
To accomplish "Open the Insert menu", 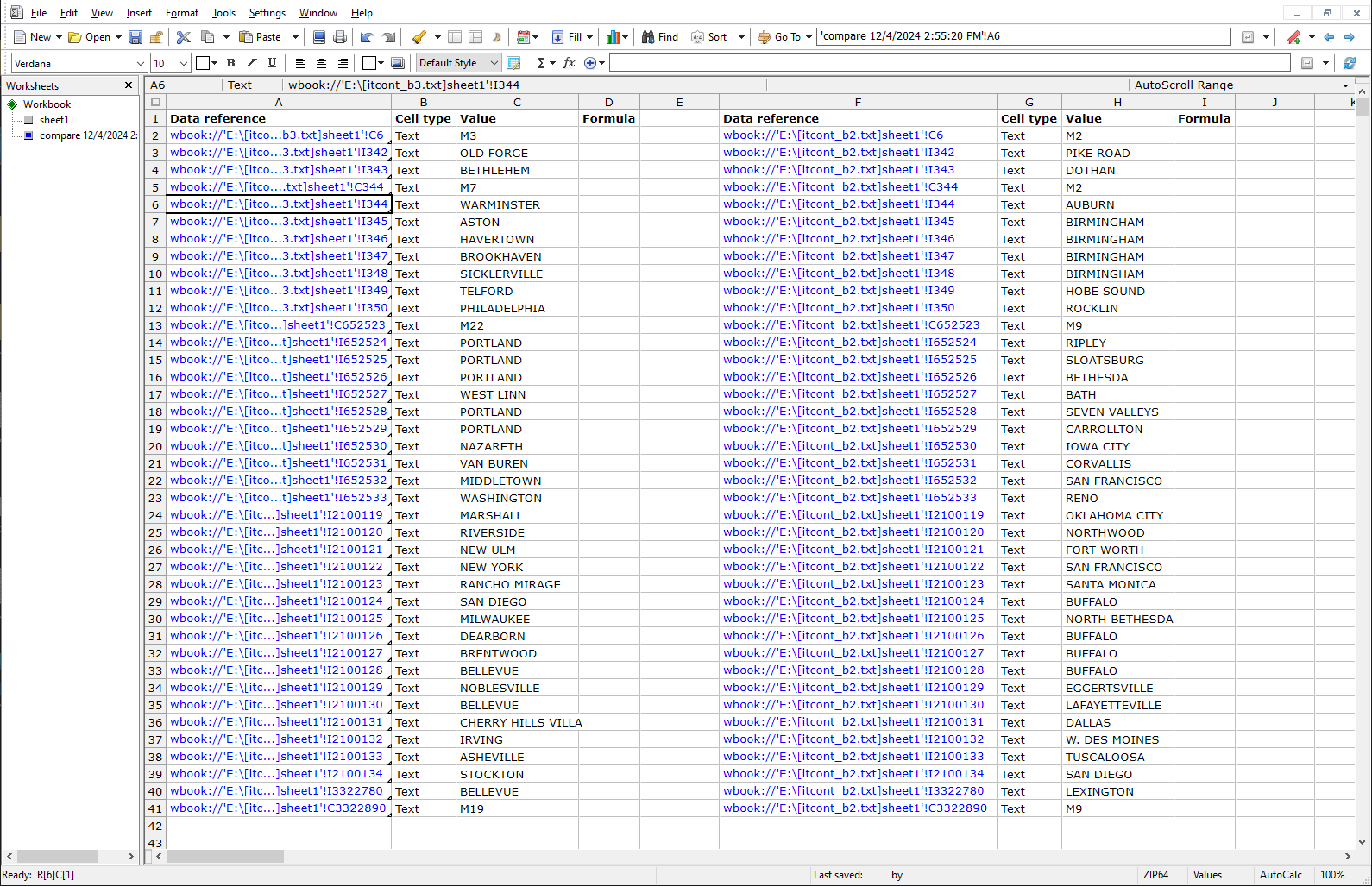I will pyautogui.click(x=139, y=13).
